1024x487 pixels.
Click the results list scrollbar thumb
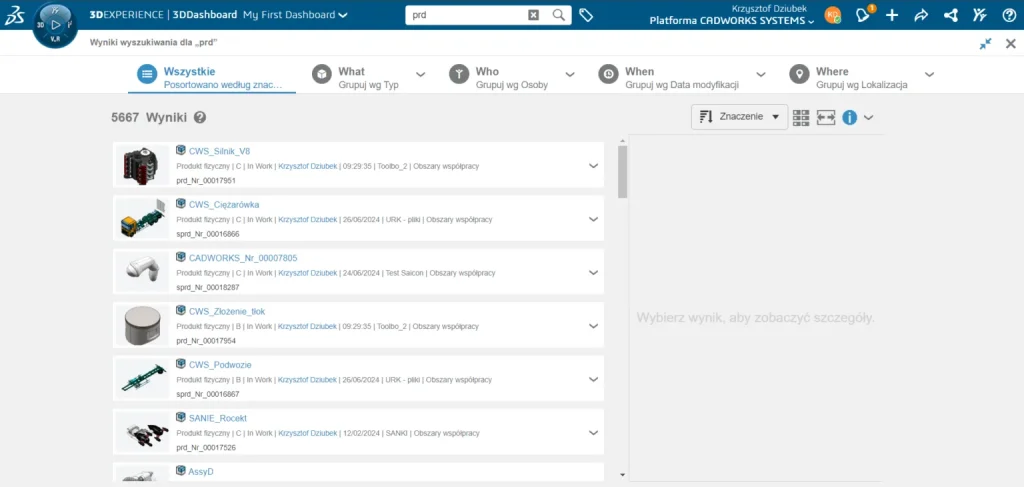pyautogui.click(x=622, y=172)
